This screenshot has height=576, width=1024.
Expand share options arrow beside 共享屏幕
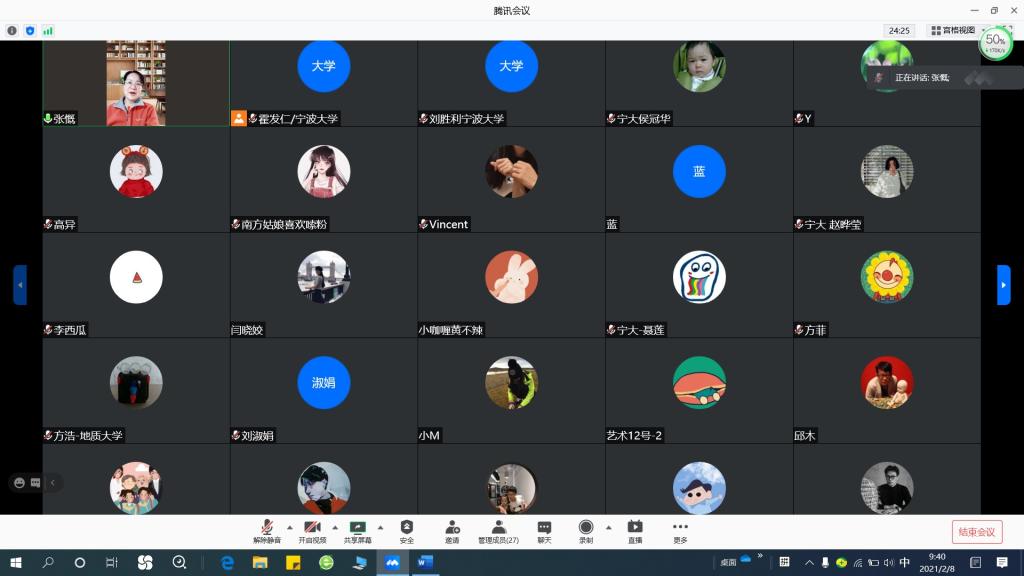(380, 527)
